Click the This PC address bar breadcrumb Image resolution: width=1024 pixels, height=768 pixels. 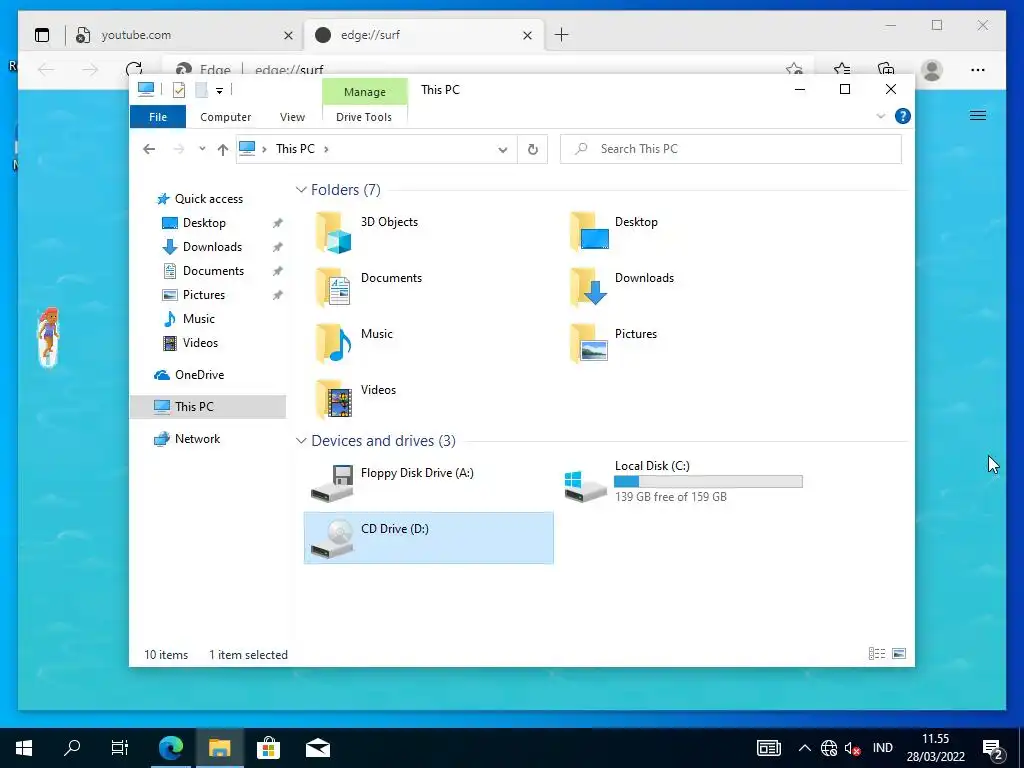pyautogui.click(x=295, y=149)
